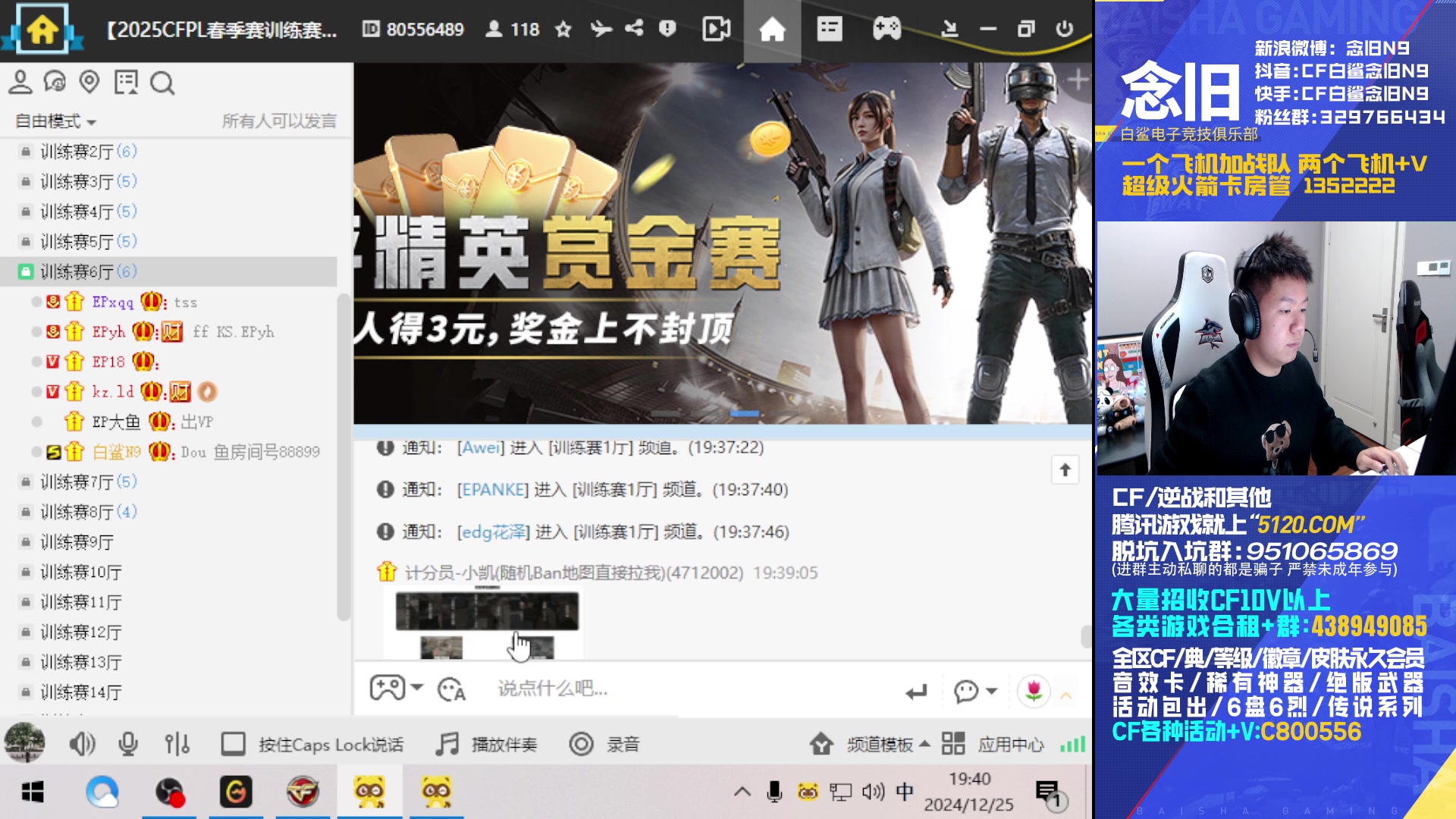Image resolution: width=1456 pixels, height=819 pixels.
Task: Search the channel with magnifier icon
Action: tap(162, 83)
